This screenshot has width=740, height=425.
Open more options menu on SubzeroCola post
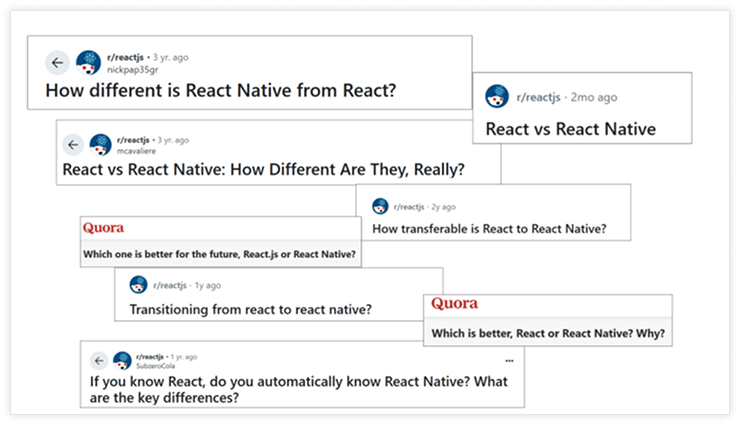coord(509,361)
